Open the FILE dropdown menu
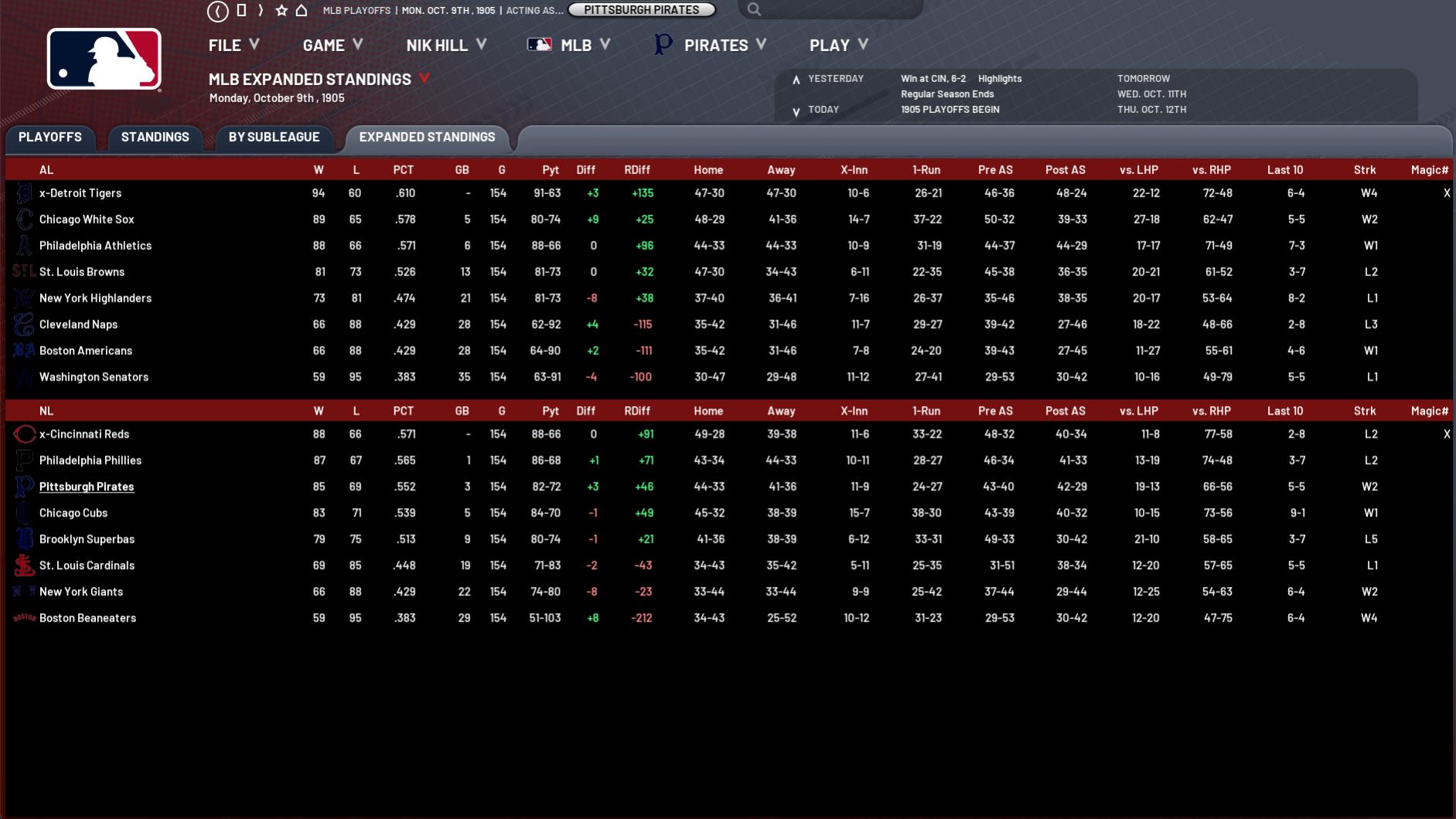This screenshot has width=1456, height=819. (234, 45)
